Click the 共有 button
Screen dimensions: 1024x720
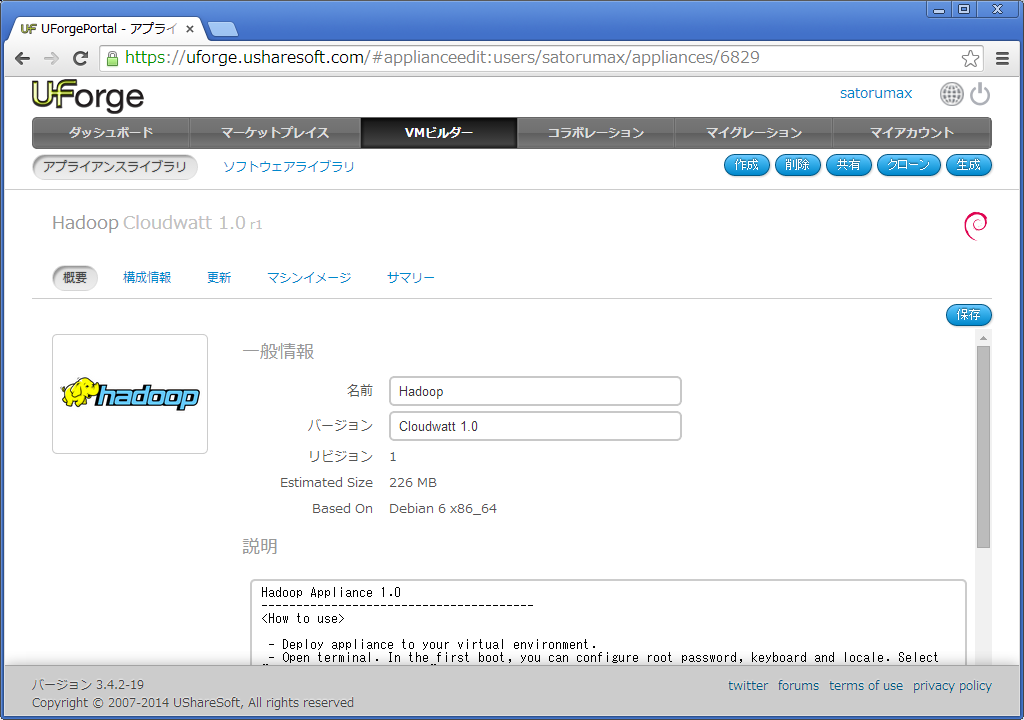pos(848,165)
